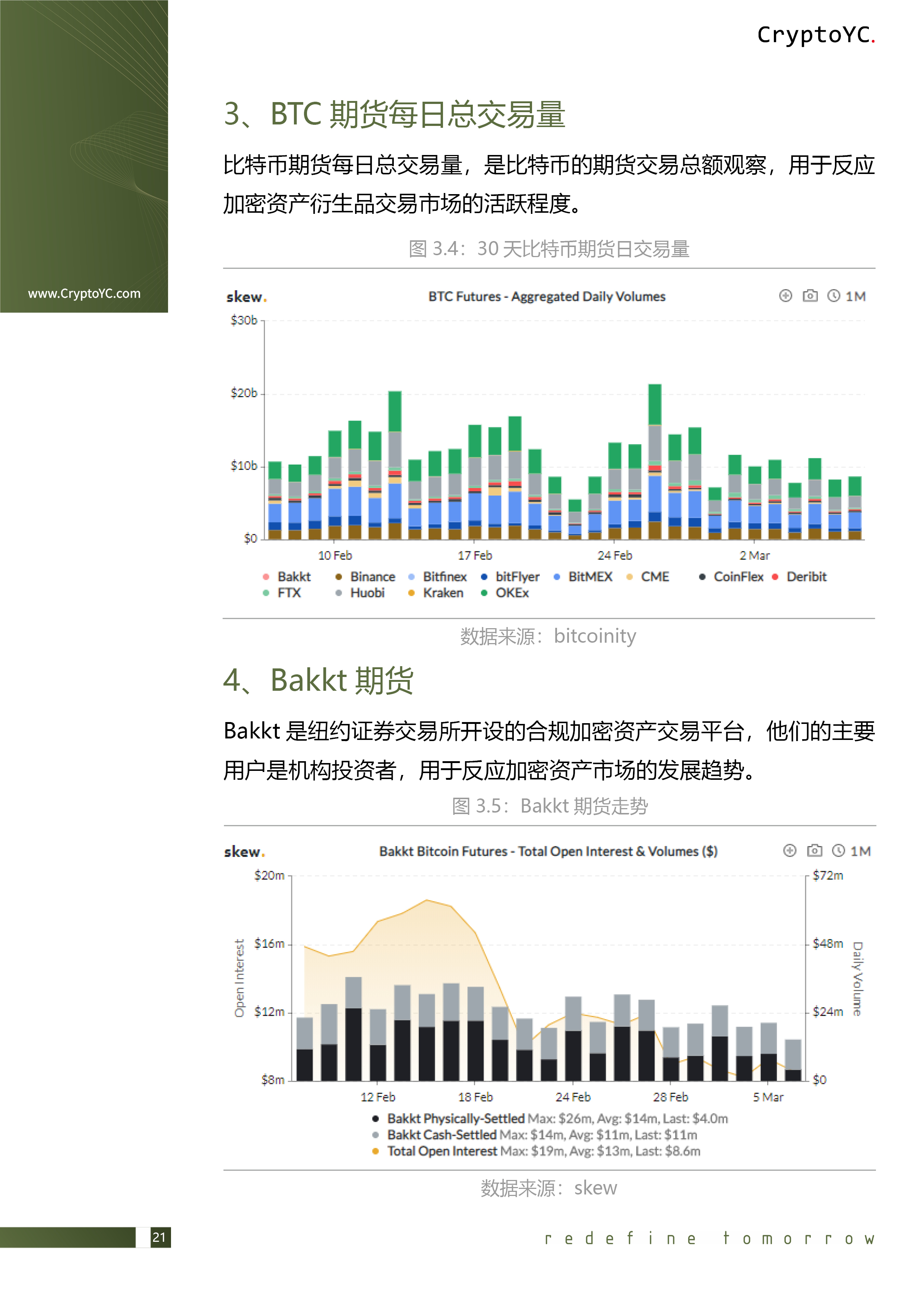The width and height of the screenshot is (924, 1307).
Task: Click the tallest volume bar near 24 Feb
Action: point(655,462)
